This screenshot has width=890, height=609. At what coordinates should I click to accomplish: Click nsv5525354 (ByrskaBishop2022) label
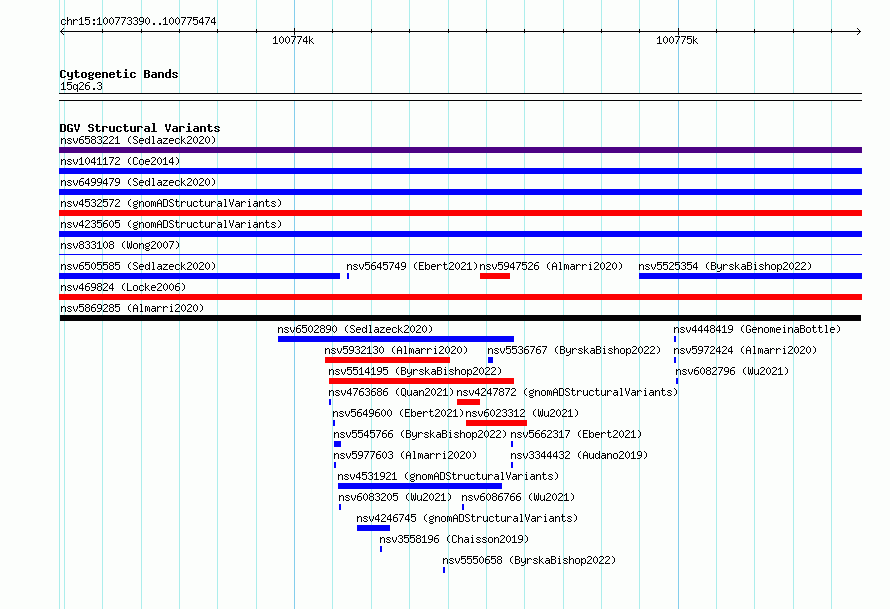click(x=725, y=266)
